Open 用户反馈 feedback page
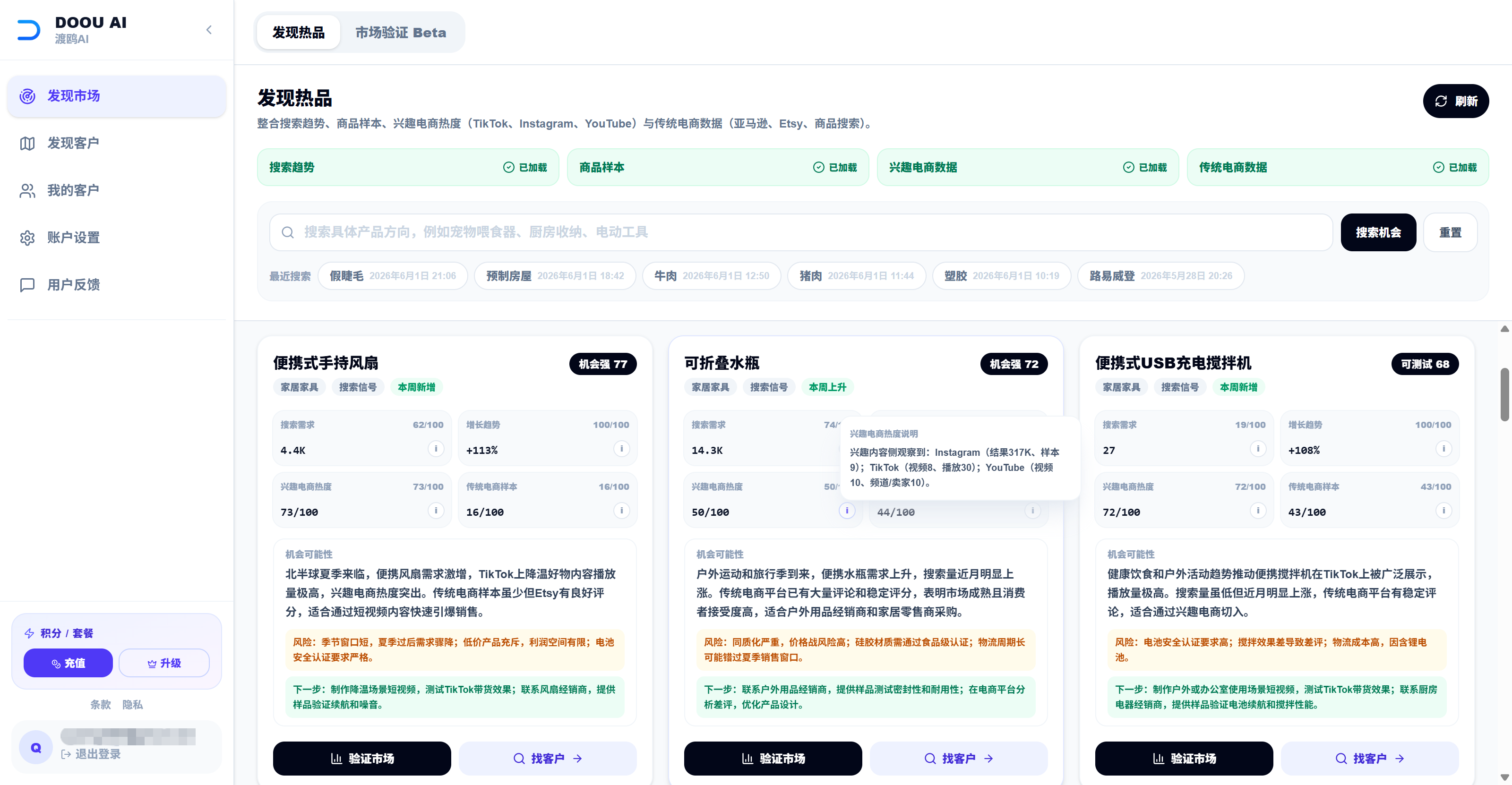1512x785 pixels. 116,284
